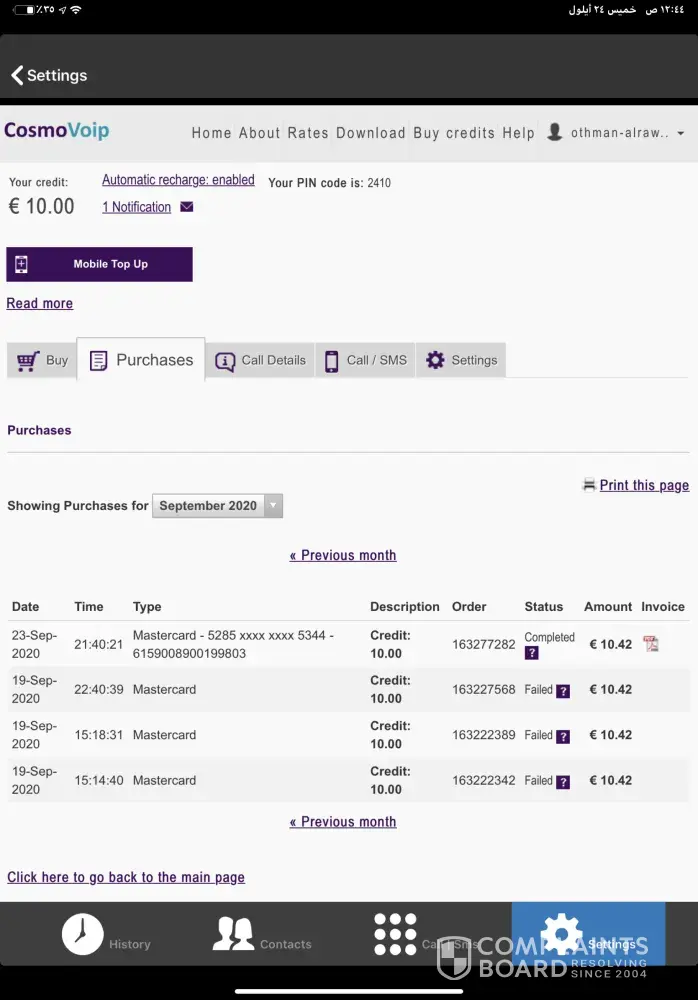The width and height of the screenshot is (698, 1000).
Task: Click the help icon beside Failed order 163227568
Action: click(x=563, y=691)
